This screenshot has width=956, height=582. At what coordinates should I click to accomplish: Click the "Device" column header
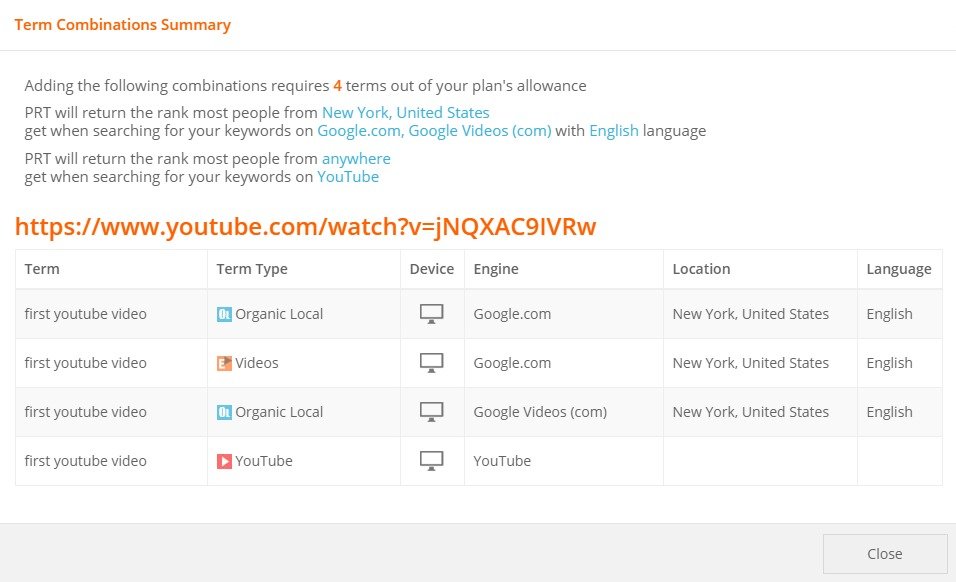pos(432,269)
